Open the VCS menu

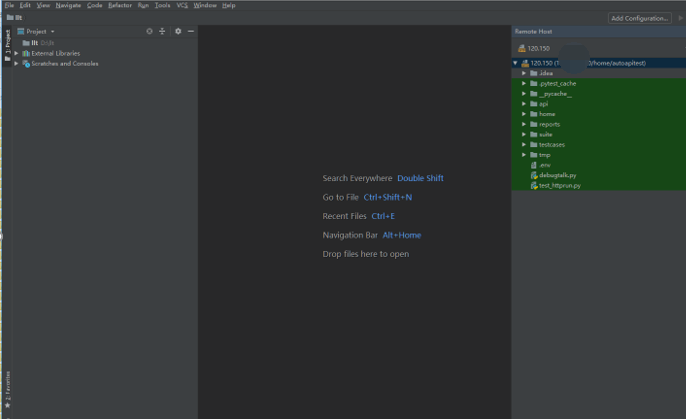pos(182,5)
